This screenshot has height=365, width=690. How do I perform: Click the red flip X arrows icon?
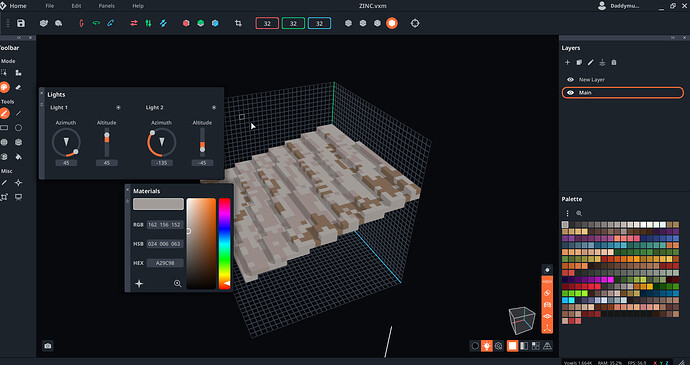point(134,23)
